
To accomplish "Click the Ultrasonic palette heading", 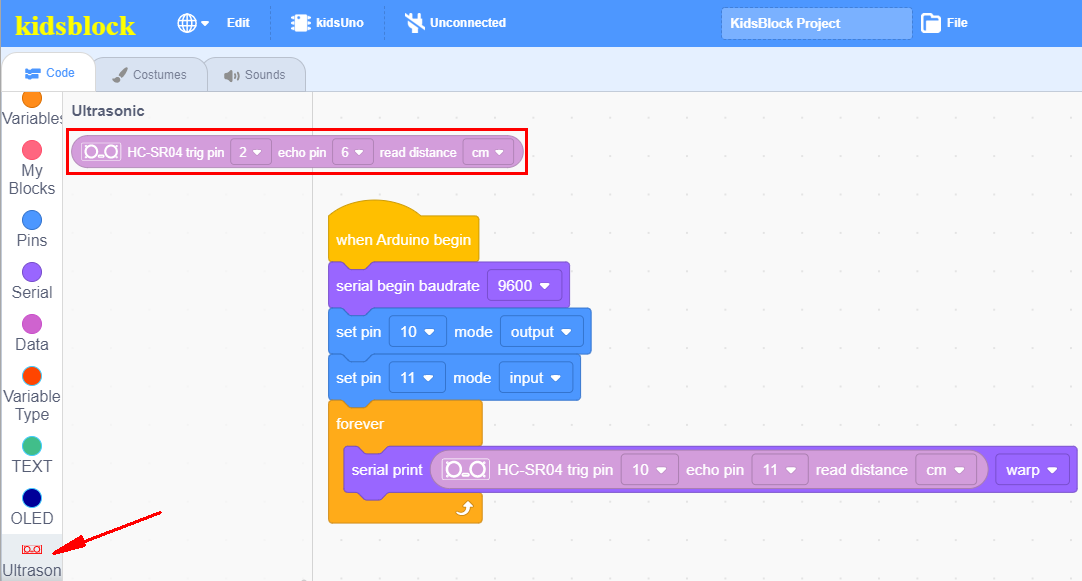I will click(x=108, y=110).
